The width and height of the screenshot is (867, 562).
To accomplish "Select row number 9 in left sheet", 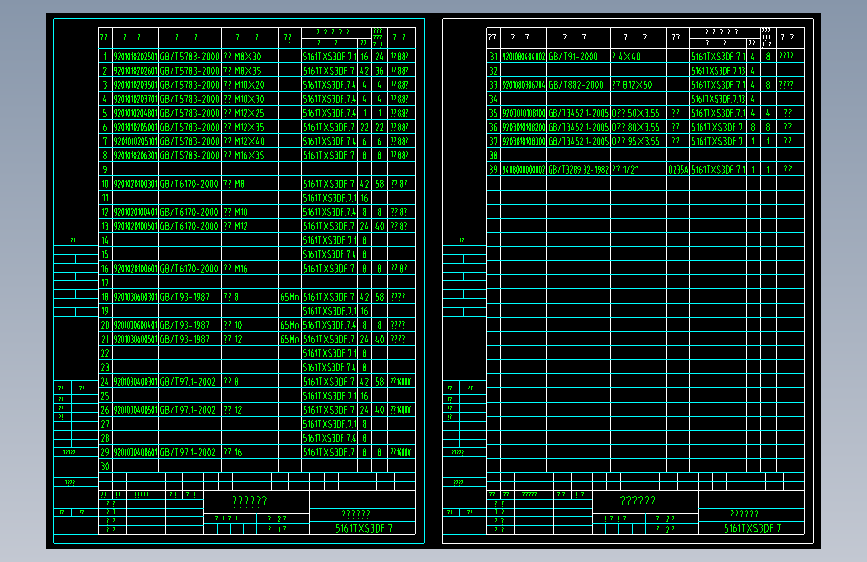I will 105,169.
